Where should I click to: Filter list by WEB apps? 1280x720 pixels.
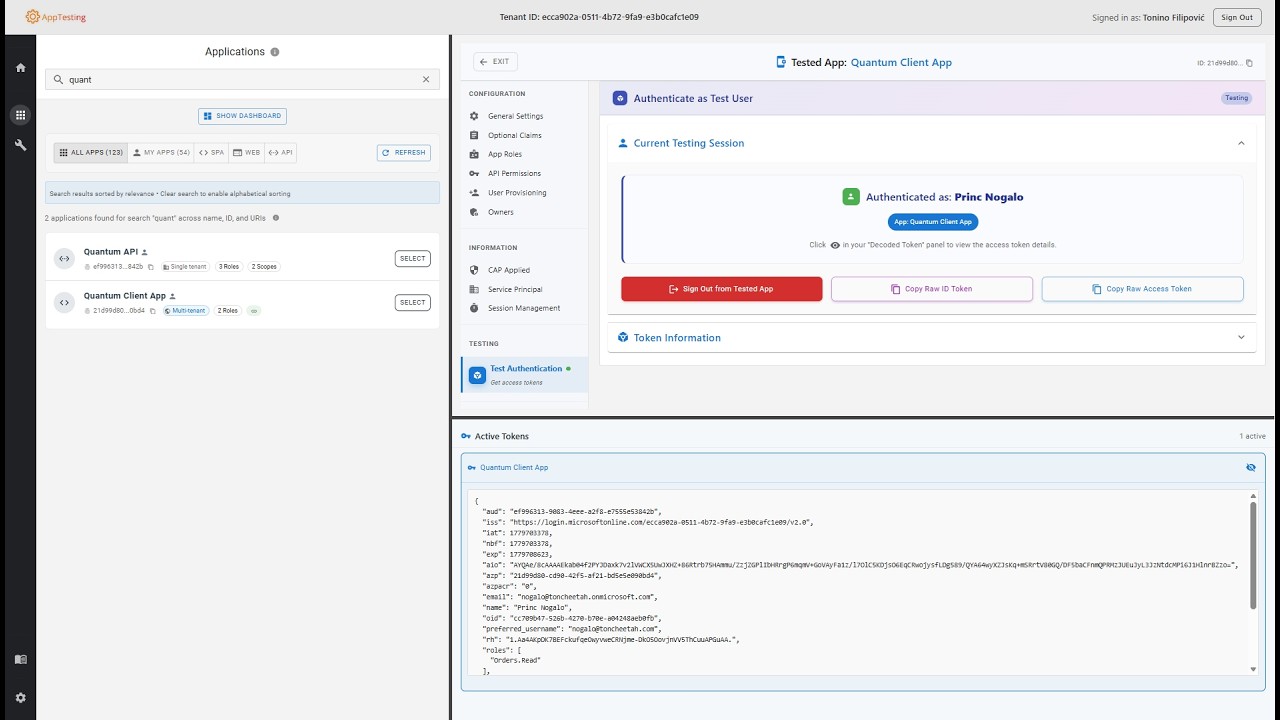click(246, 153)
